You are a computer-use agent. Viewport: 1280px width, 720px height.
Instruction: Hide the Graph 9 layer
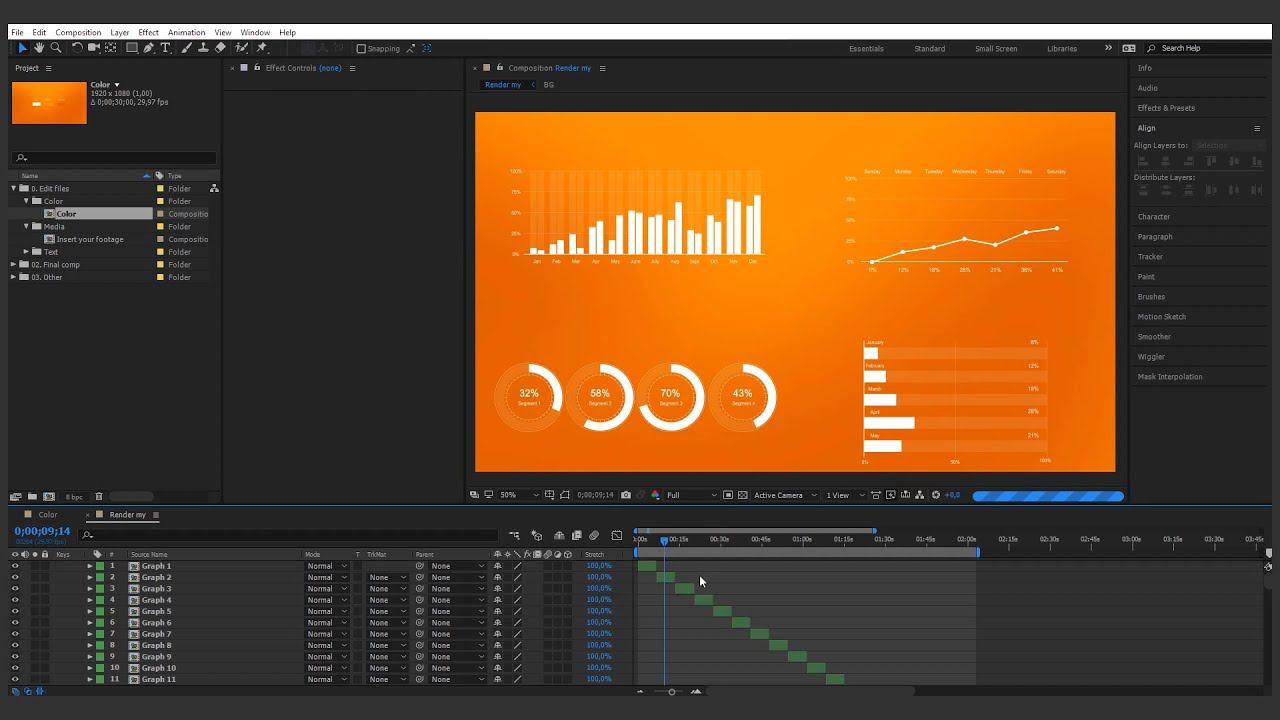coord(15,657)
